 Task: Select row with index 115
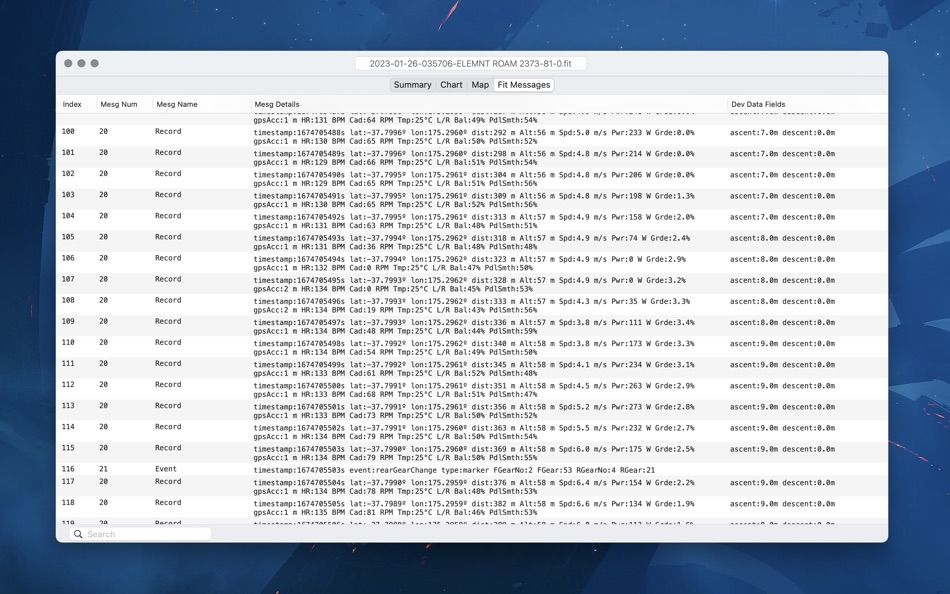point(472,453)
